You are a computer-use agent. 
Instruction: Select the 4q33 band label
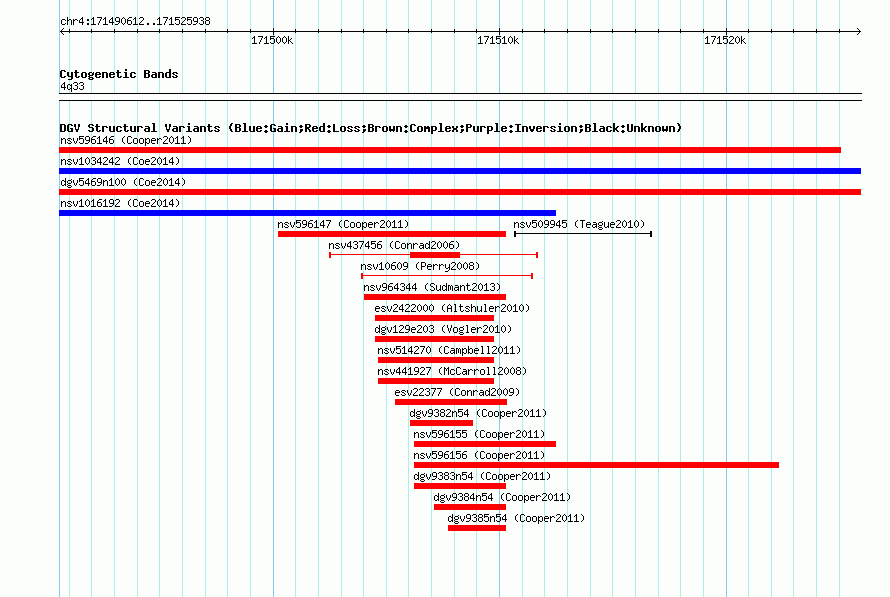(x=72, y=86)
